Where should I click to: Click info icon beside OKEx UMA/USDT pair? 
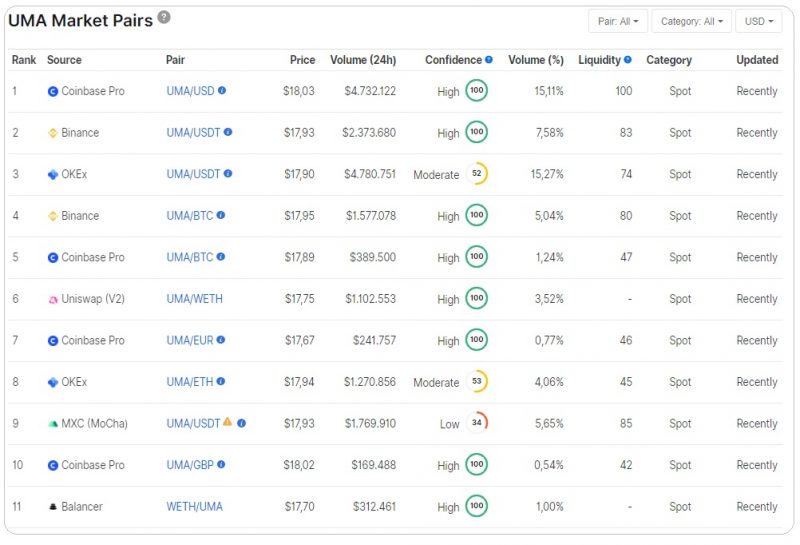click(228, 174)
